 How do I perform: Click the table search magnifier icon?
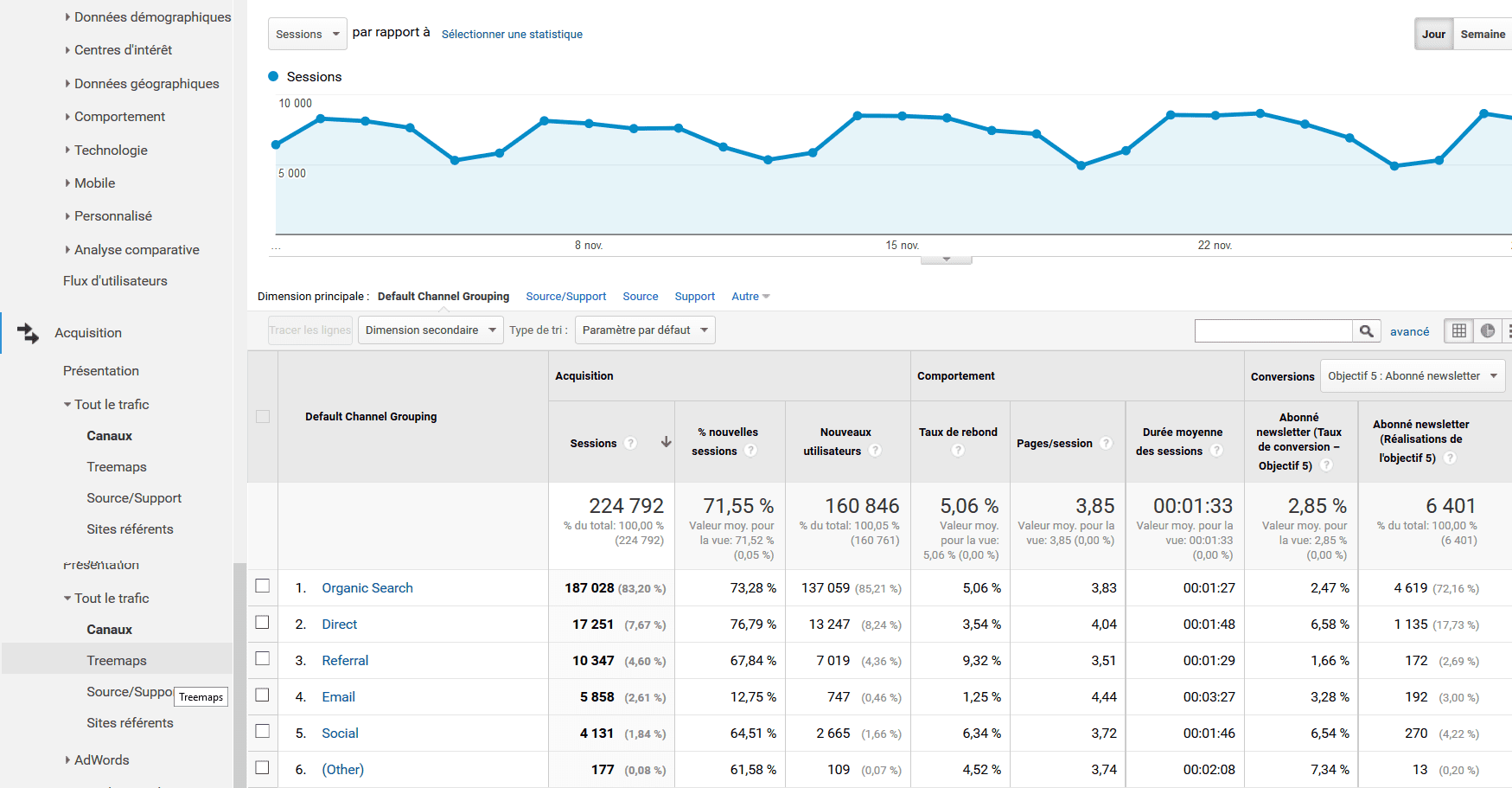(x=1367, y=330)
